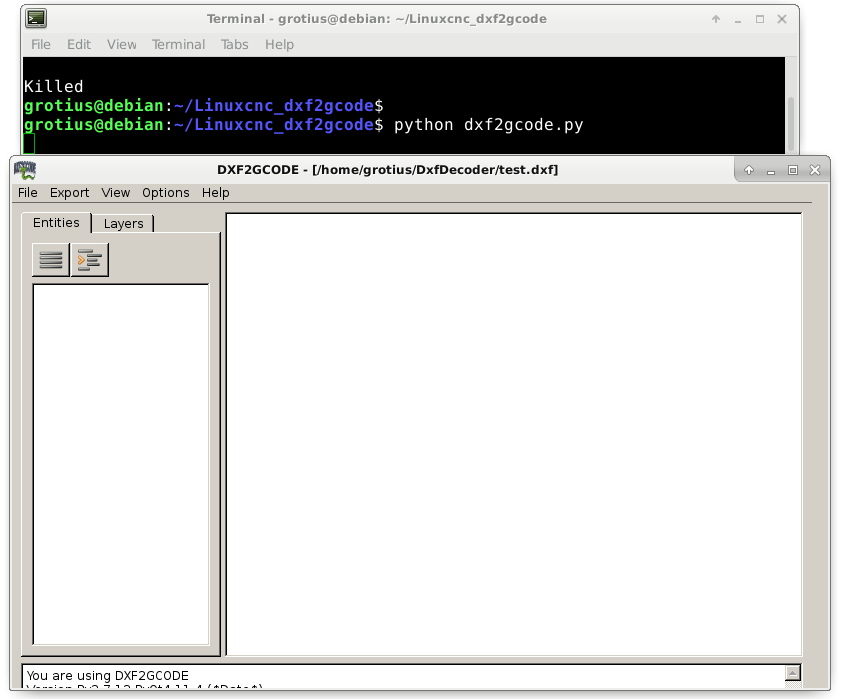
Task: Open the DXF2GCODE View menu
Action: [x=116, y=193]
